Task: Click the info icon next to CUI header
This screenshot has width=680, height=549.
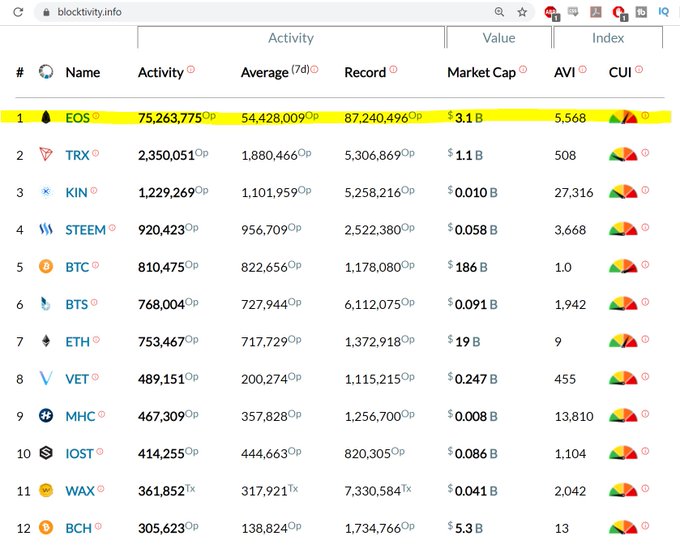Action: (x=639, y=69)
